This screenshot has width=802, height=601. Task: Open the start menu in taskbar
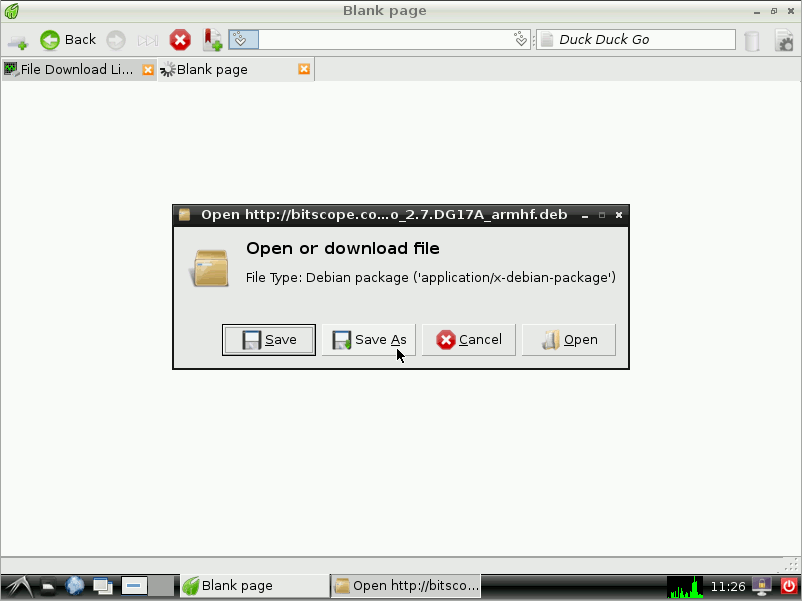(16, 586)
